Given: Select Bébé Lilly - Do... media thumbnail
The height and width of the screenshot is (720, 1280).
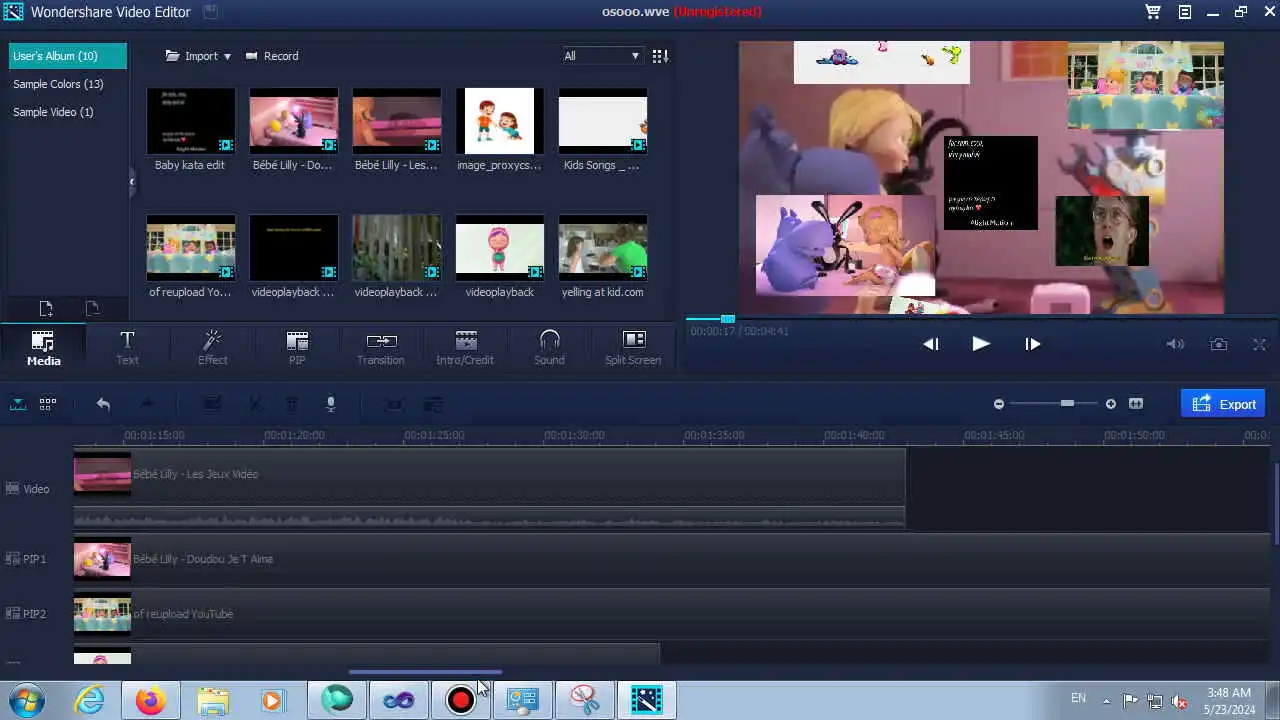Looking at the screenshot, I should [293, 121].
